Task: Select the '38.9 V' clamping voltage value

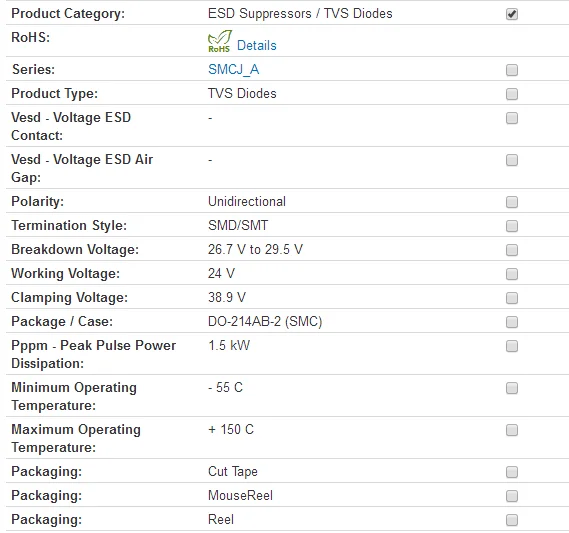Action: [x=227, y=297]
